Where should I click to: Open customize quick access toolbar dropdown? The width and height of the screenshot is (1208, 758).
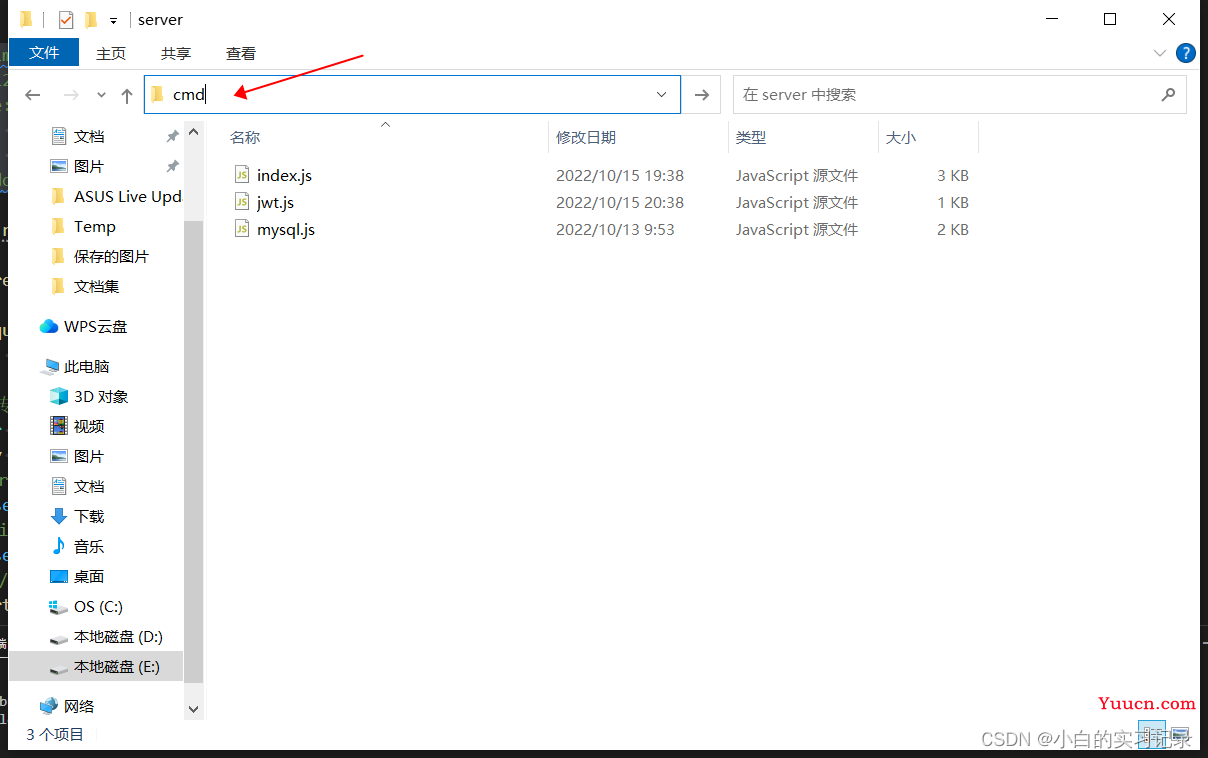113,20
